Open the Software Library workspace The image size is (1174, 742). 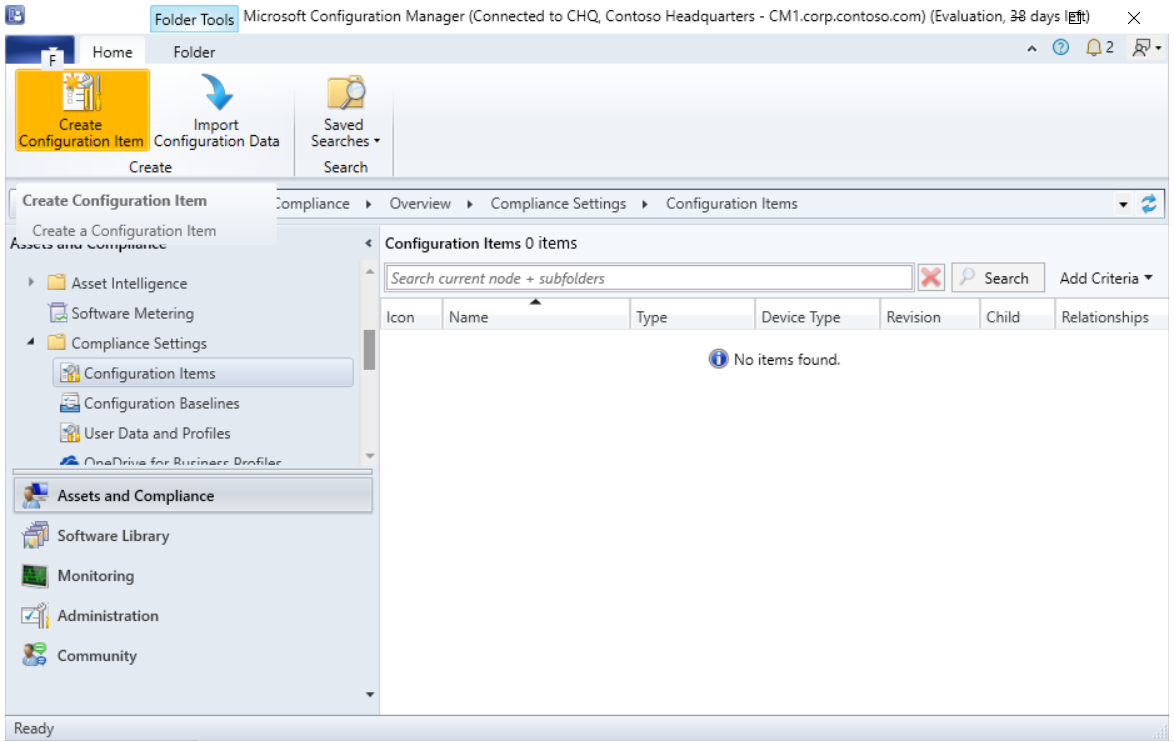click(193, 536)
